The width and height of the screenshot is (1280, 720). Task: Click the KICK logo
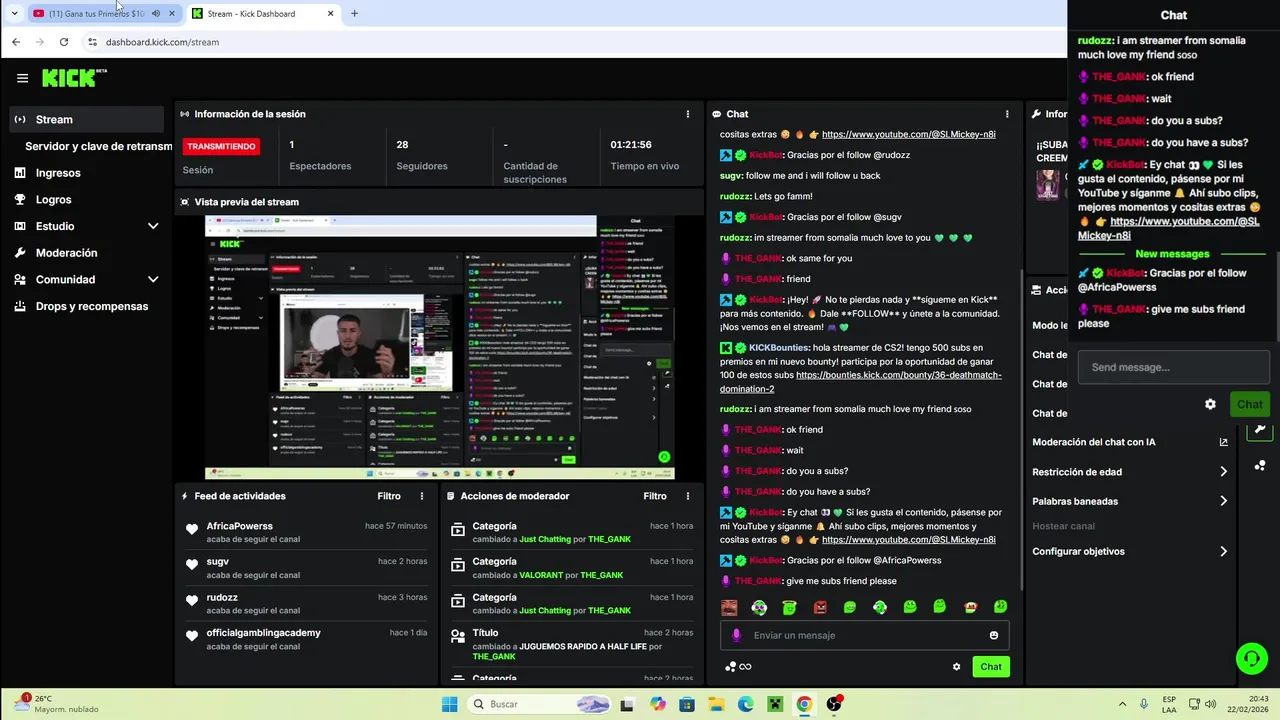point(72,78)
